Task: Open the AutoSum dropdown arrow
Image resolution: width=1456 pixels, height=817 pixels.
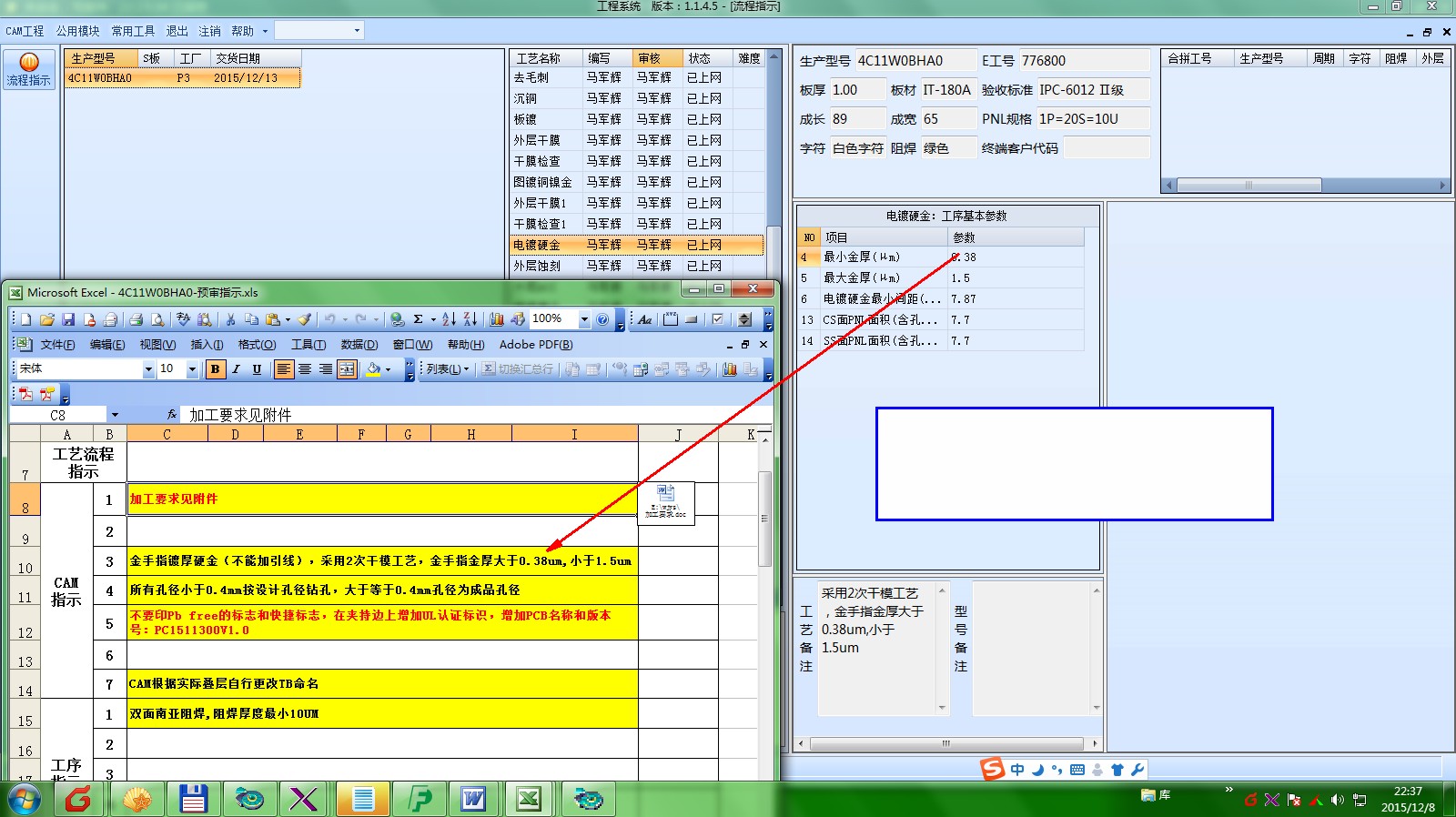Action: point(433,319)
